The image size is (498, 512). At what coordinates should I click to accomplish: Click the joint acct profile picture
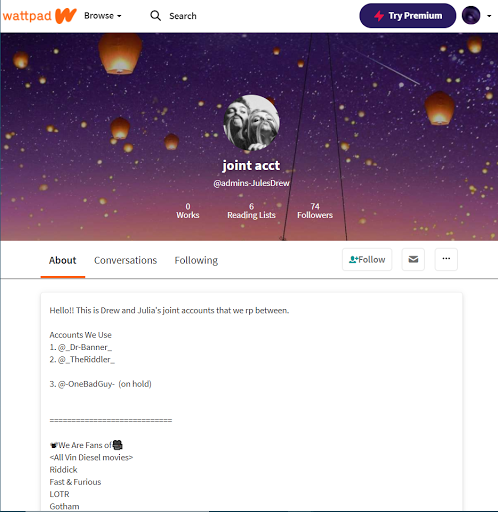pos(251,123)
